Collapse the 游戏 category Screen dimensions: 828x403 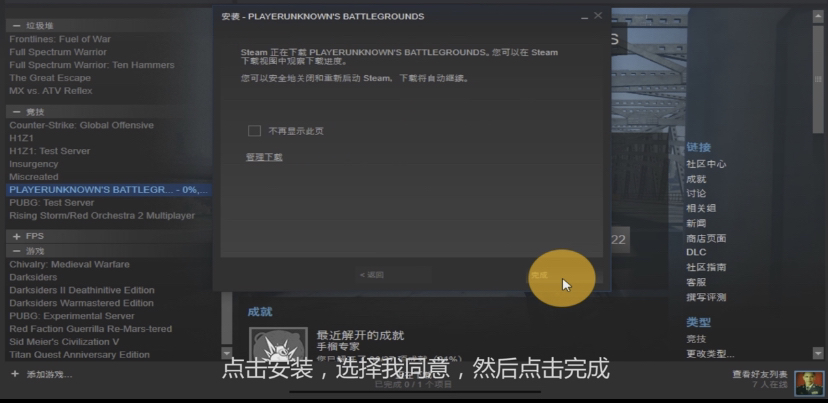pyautogui.click(x=17, y=251)
